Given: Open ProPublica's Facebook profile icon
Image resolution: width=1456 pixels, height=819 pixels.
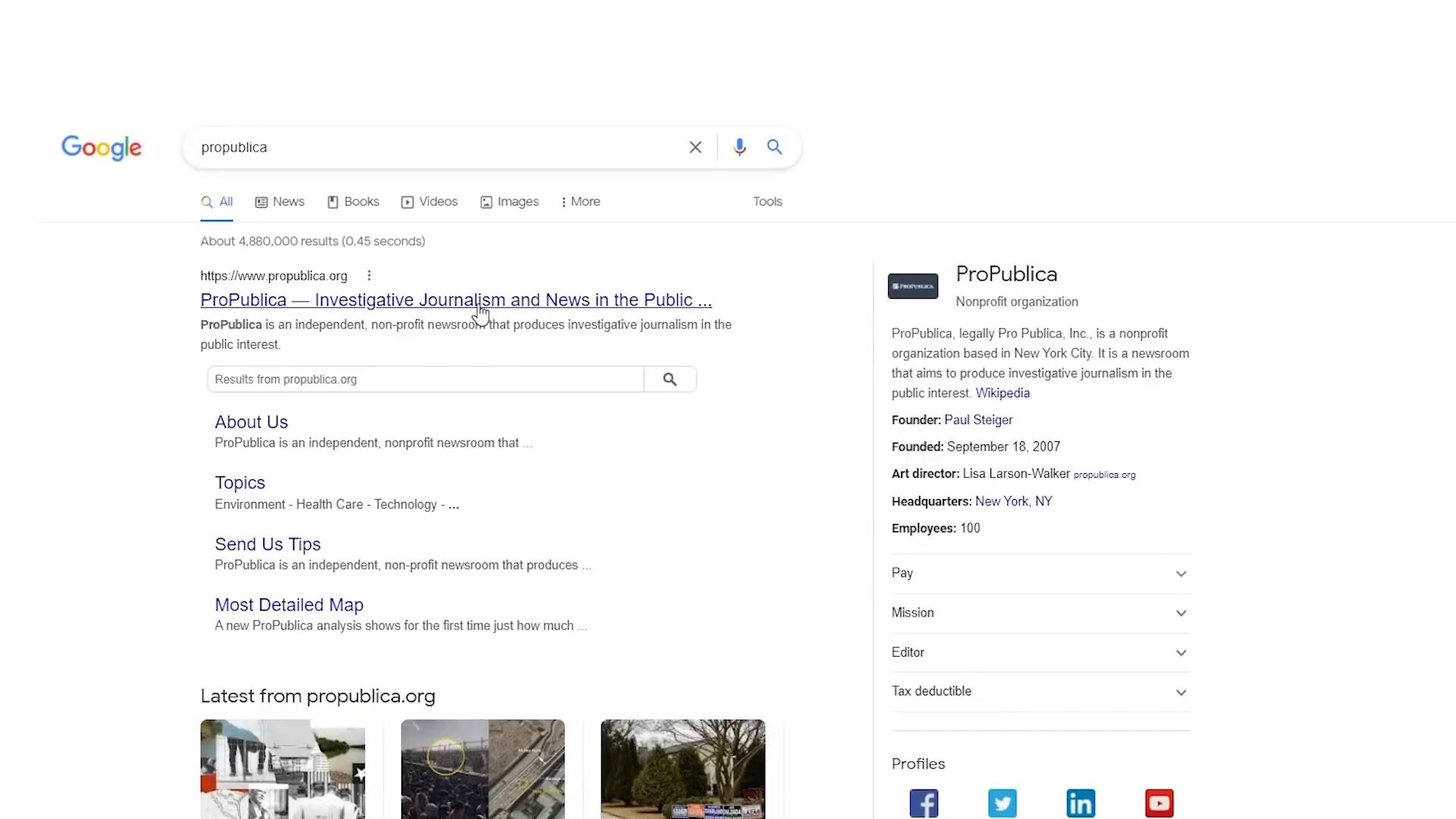Looking at the screenshot, I should pyautogui.click(x=924, y=802).
